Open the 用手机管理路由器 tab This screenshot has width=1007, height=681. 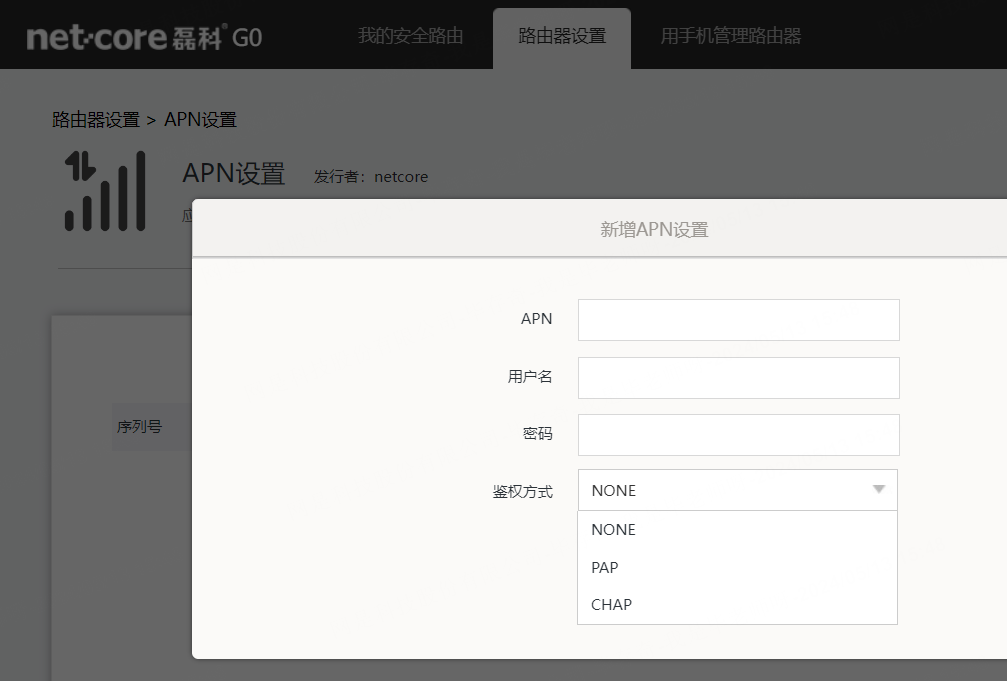[x=731, y=36]
